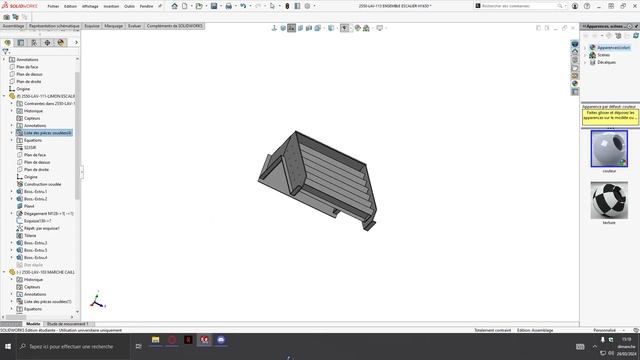Screen dimensions: 640x360
Task: Open Custom Properties task pane tab
Action: (575, 92)
